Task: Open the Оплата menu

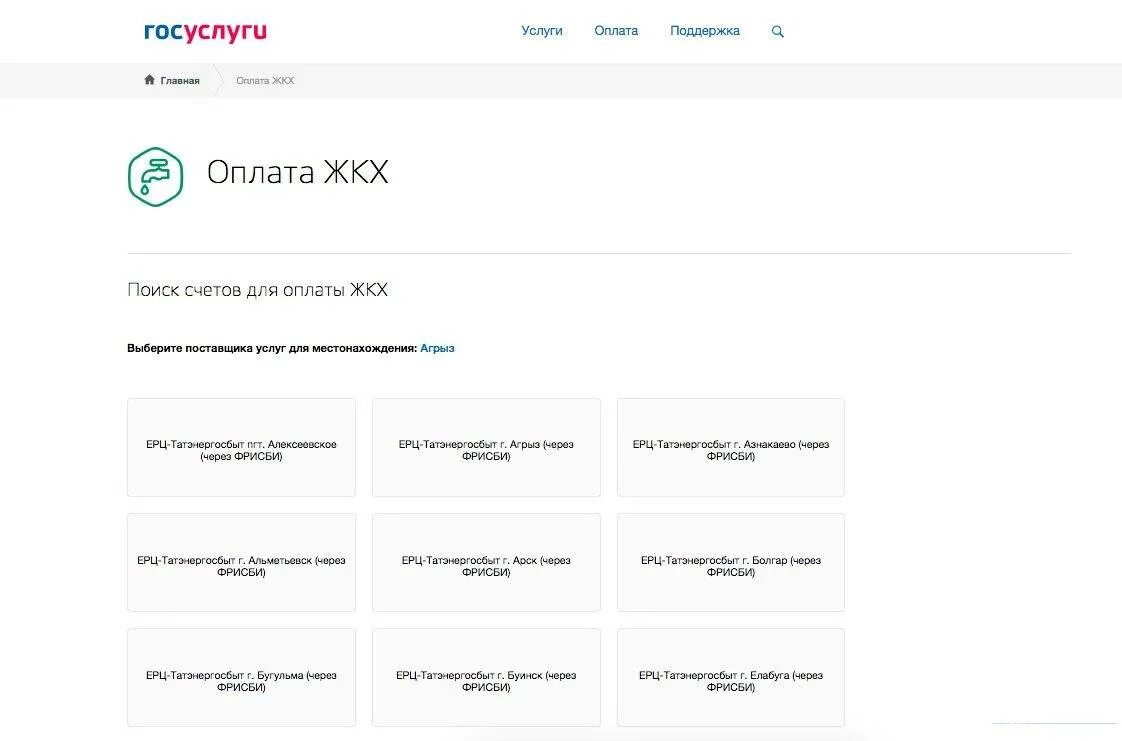Action: click(616, 31)
